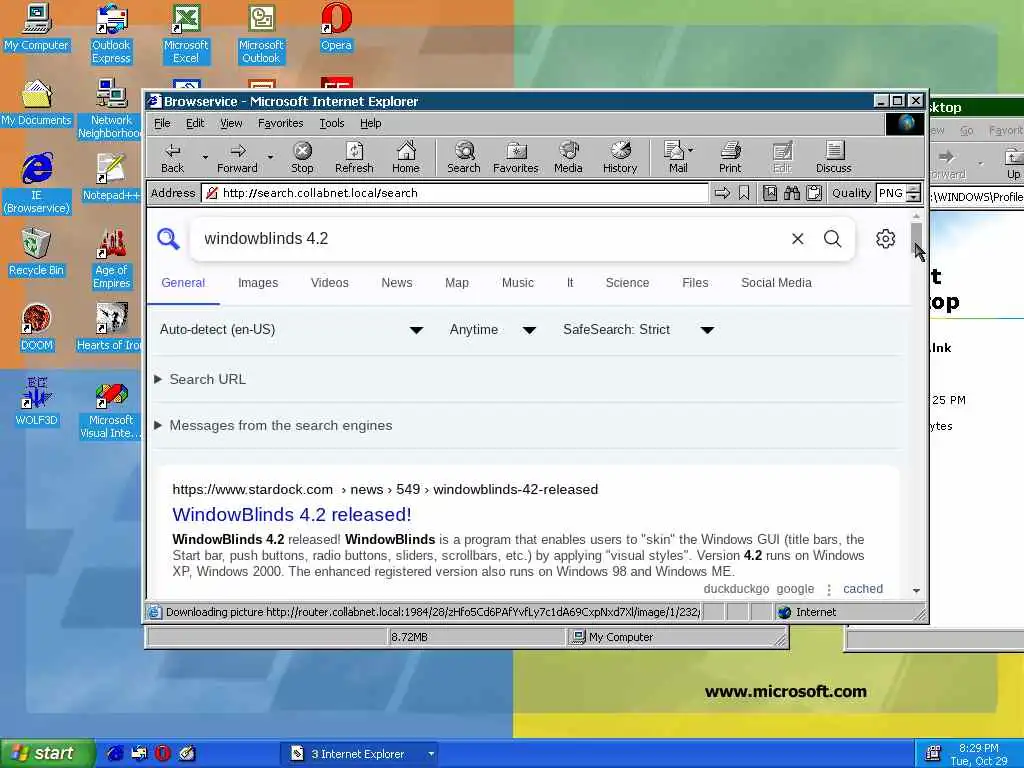The image size is (1024, 768).
Task: Print the page with Print button
Action: (730, 157)
